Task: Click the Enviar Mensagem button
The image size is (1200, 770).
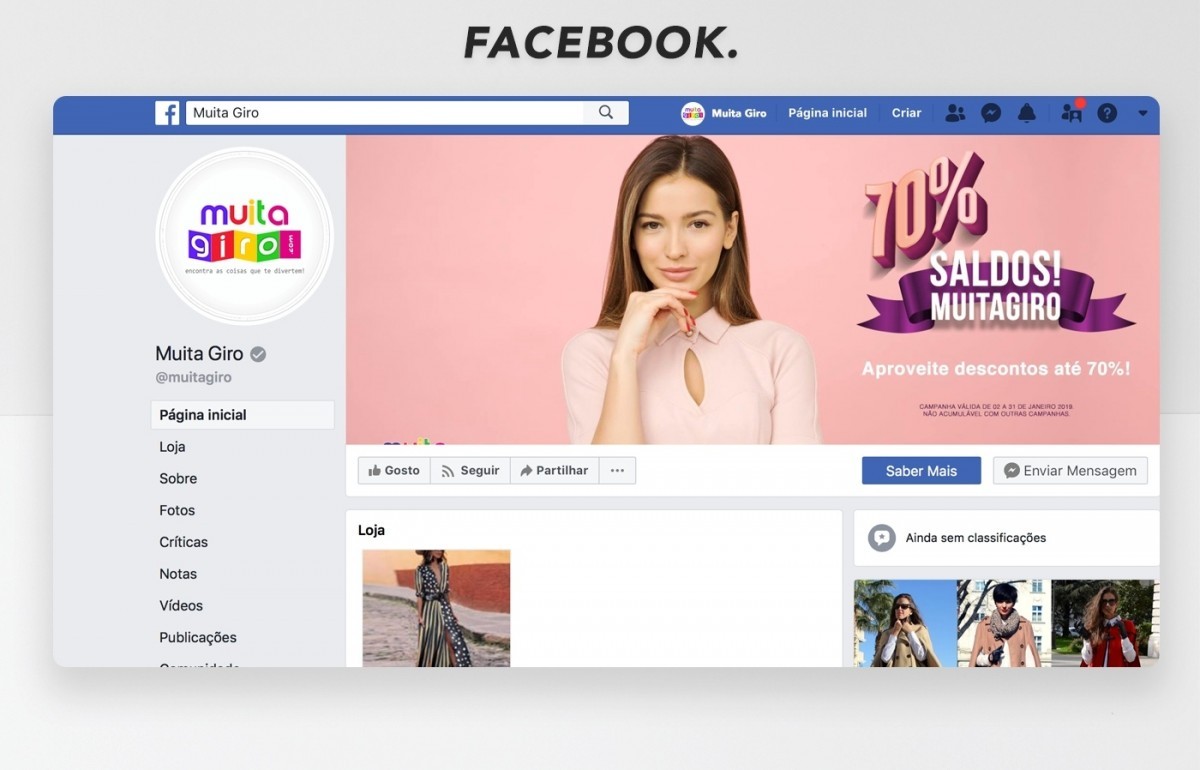Action: click(x=1070, y=471)
